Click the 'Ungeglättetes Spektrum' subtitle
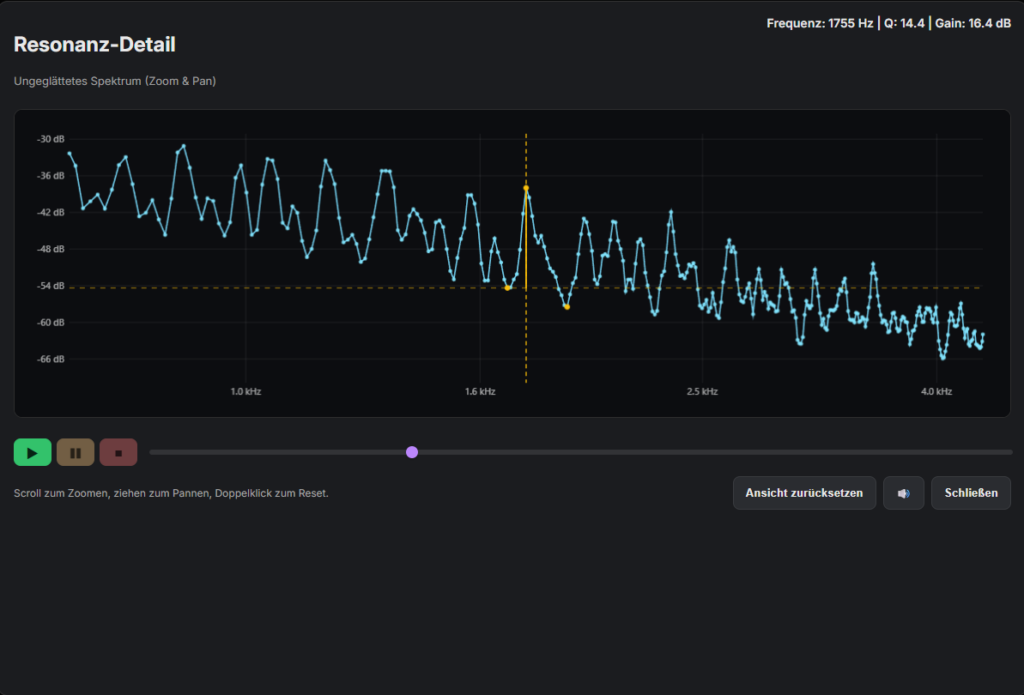Screen dimensions: 1024x695 (x=115, y=81)
